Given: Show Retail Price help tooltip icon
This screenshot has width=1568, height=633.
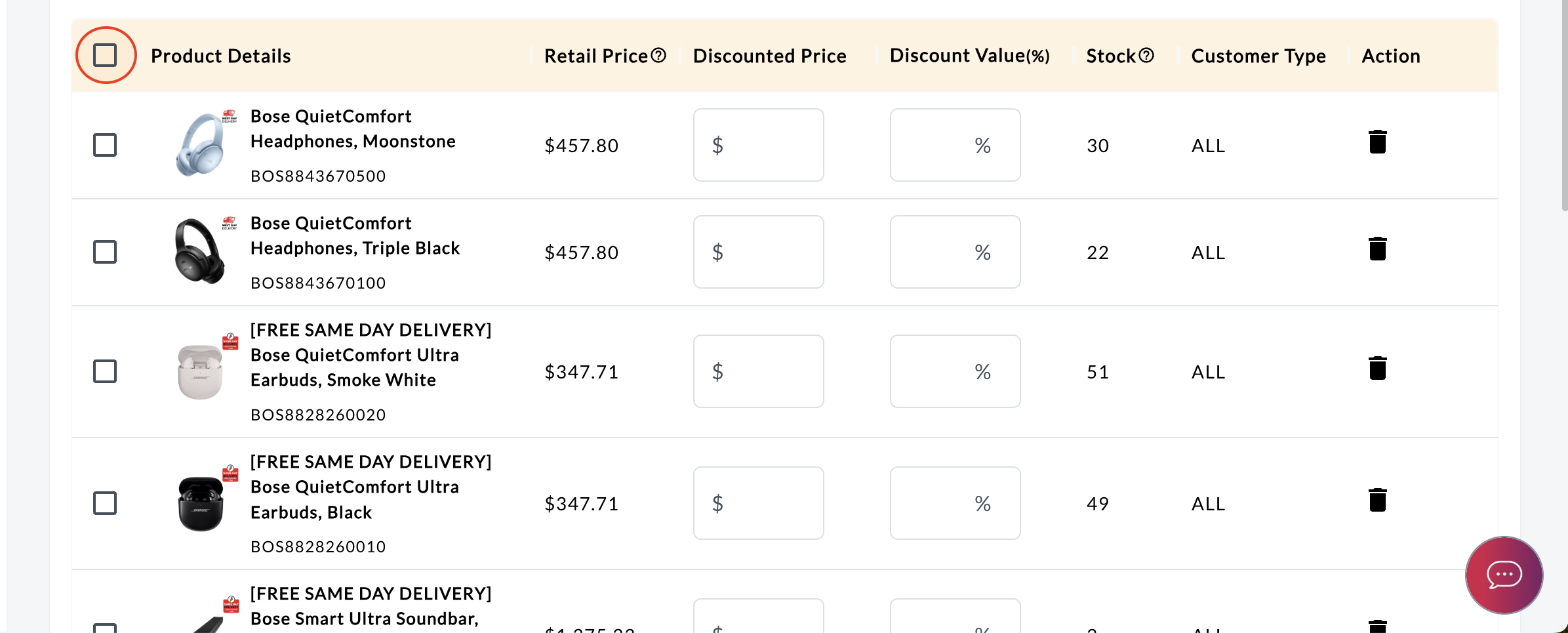Looking at the screenshot, I should [x=658, y=56].
